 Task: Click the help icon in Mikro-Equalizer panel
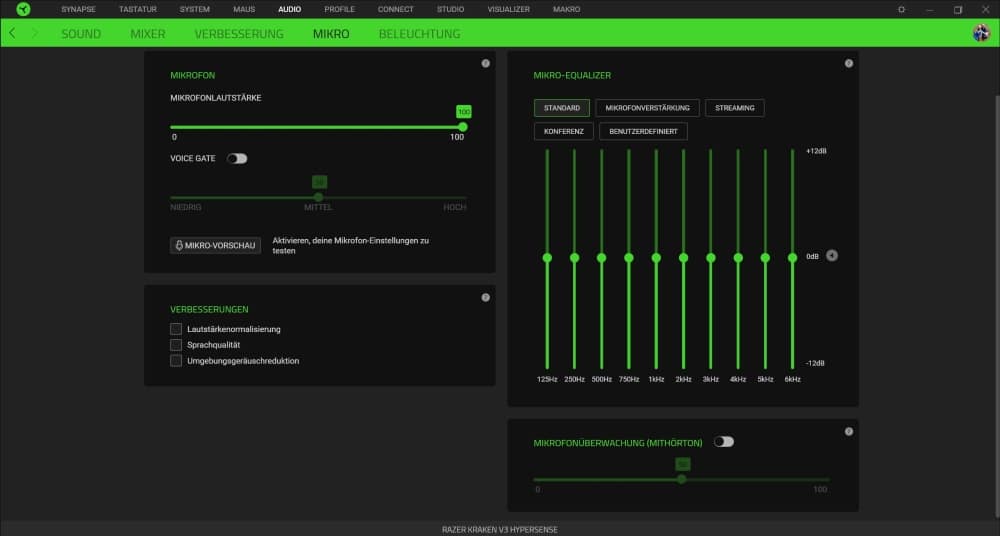(848, 63)
